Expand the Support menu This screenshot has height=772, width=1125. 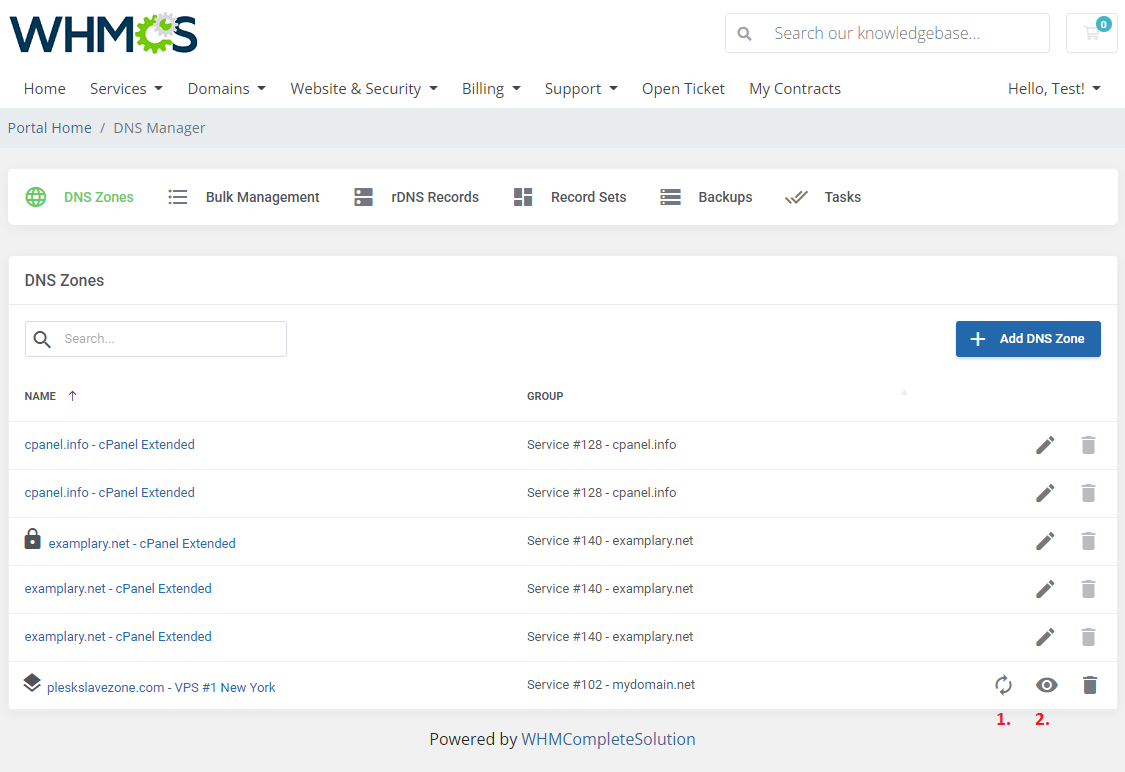581,89
